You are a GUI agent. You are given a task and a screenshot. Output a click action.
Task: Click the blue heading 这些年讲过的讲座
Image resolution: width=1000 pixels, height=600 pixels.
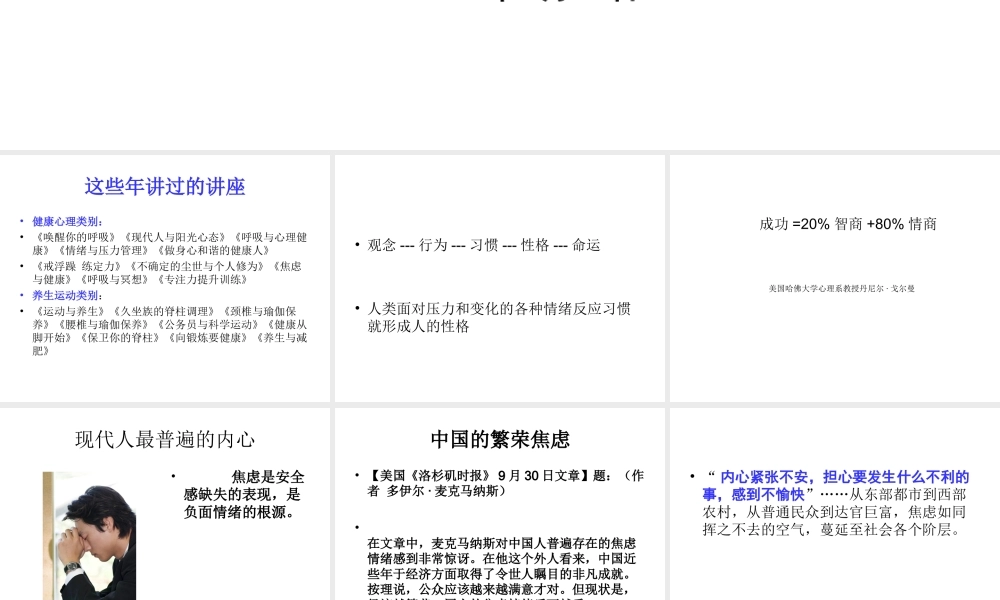coord(164,186)
